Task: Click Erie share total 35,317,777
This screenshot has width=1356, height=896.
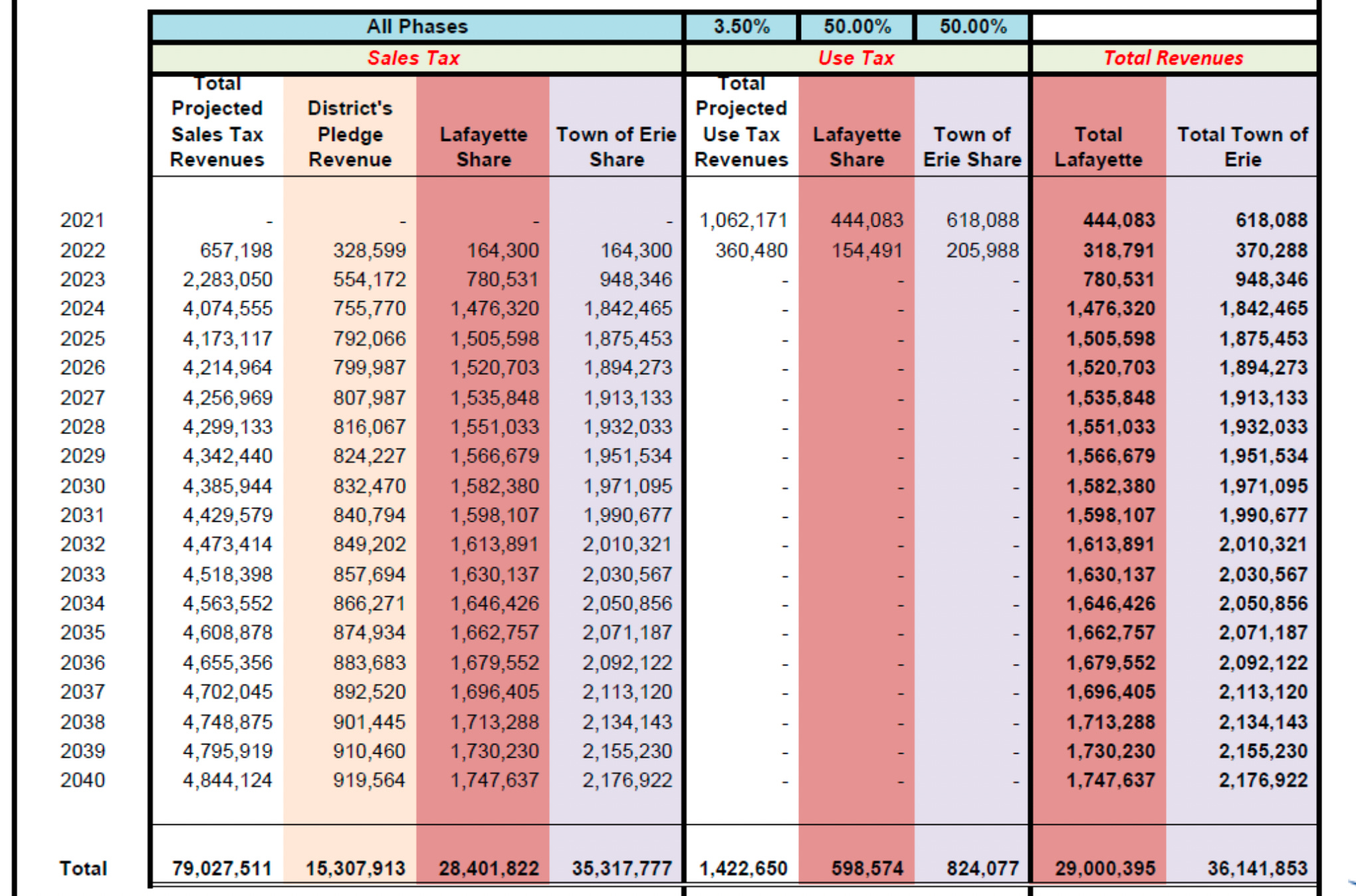Action: pos(622,869)
